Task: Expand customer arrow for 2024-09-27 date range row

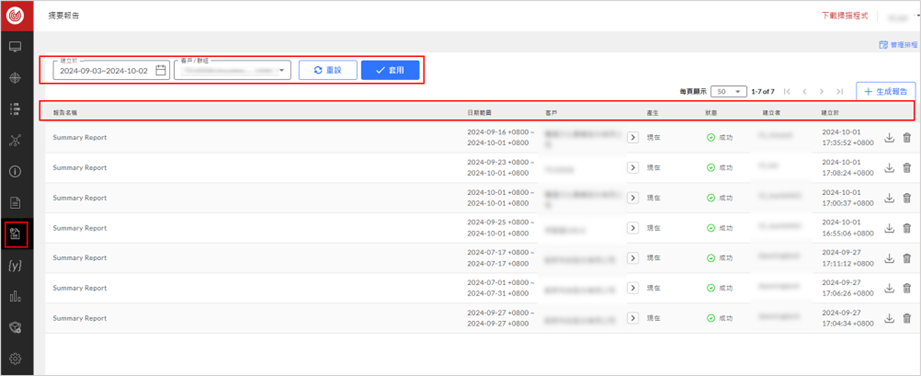Action: [x=633, y=318]
